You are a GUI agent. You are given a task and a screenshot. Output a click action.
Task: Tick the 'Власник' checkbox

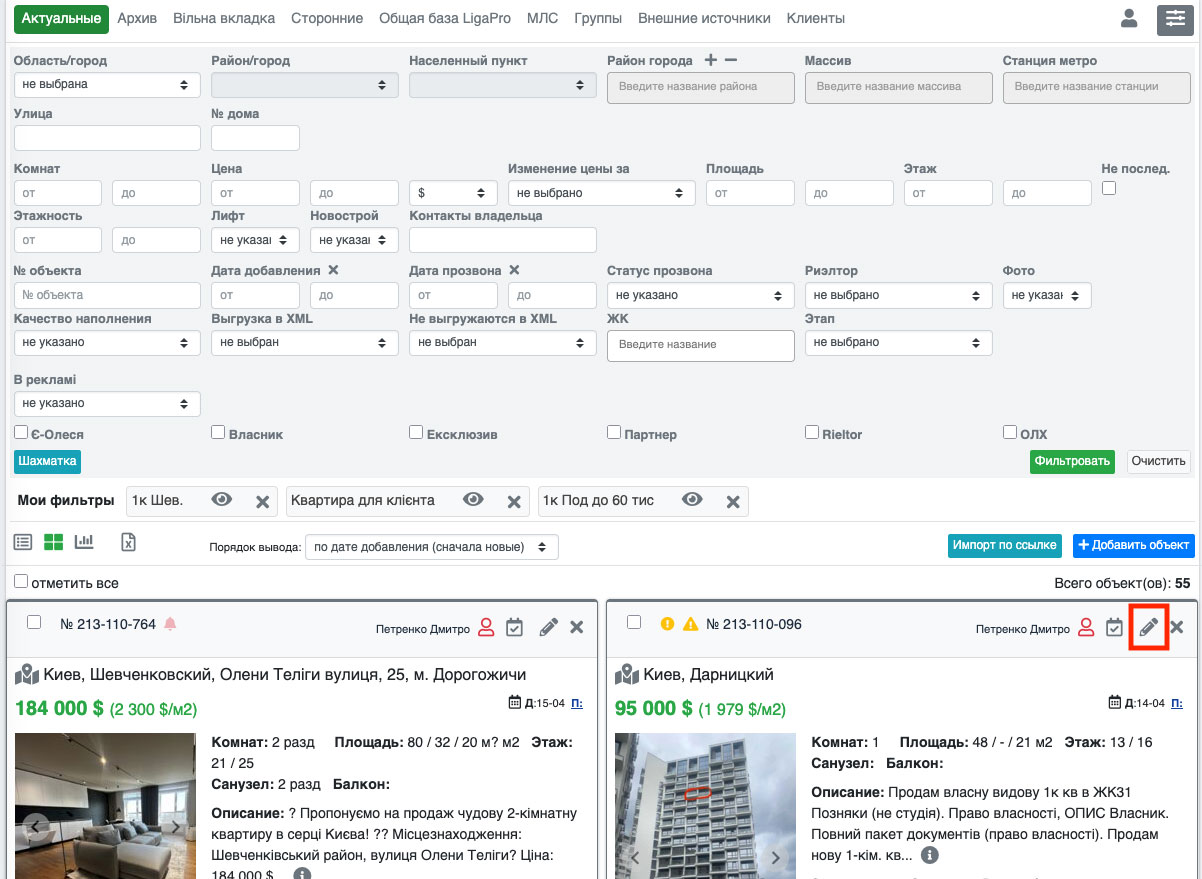pyautogui.click(x=218, y=433)
